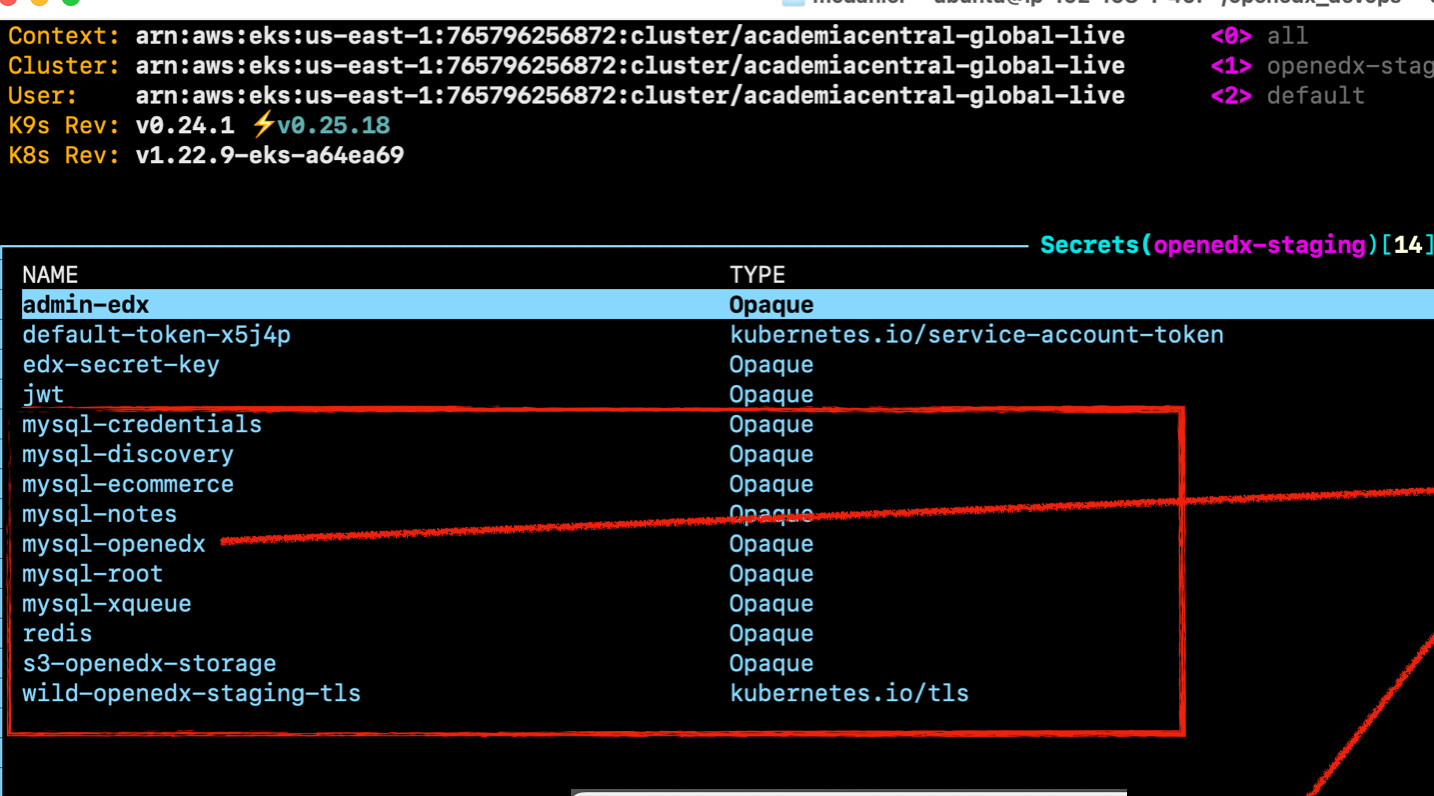This screenshot has height=796, width=1434.
Task: Click the Opaque type in redis row
Action: 771,634
